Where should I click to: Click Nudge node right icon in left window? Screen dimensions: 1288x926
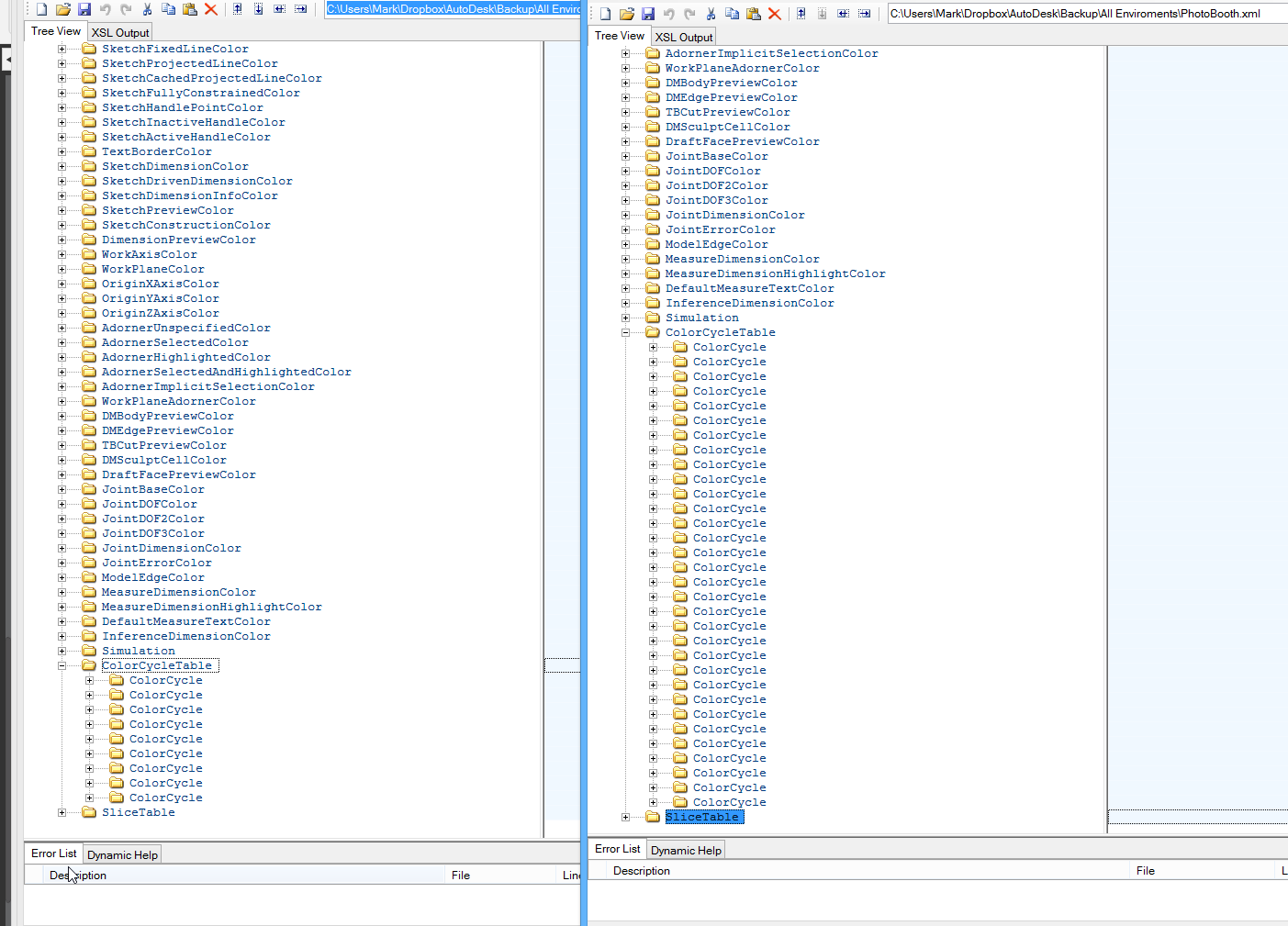pyautogui.click(x=300, y=9)
